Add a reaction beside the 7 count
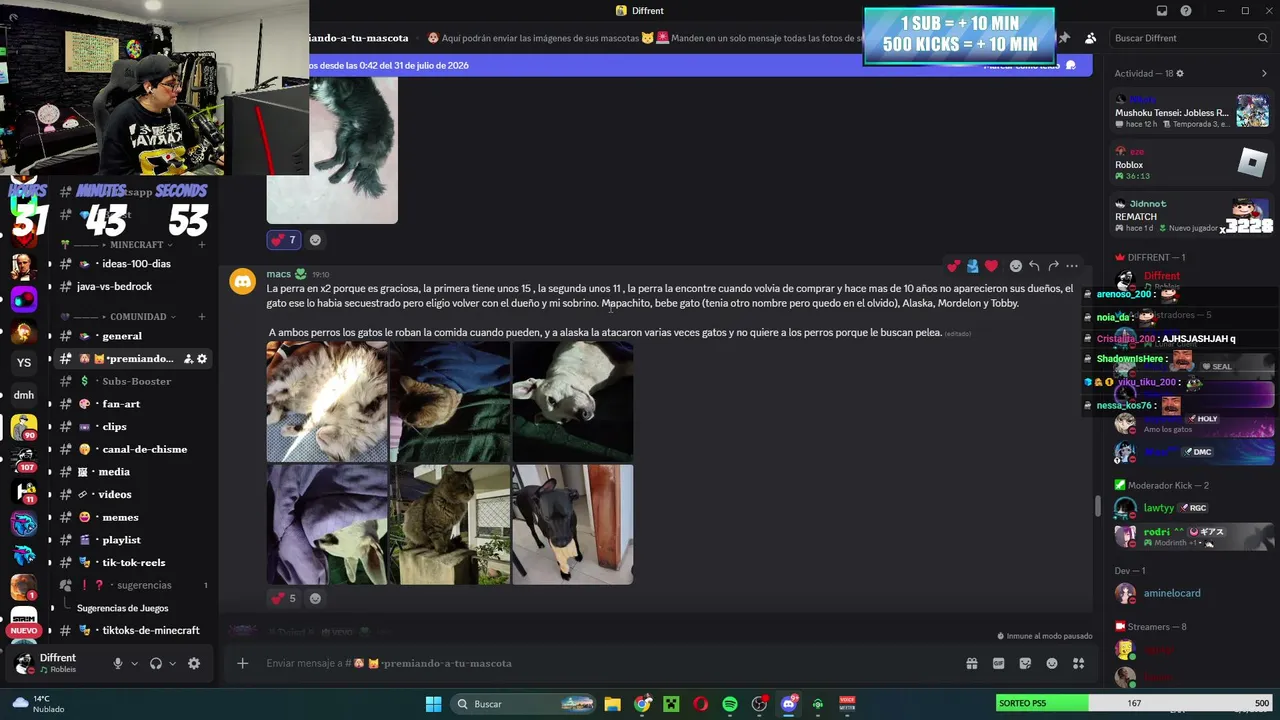Image resolution: width=1280 pixels, height=720 pixels. [315, 240]
